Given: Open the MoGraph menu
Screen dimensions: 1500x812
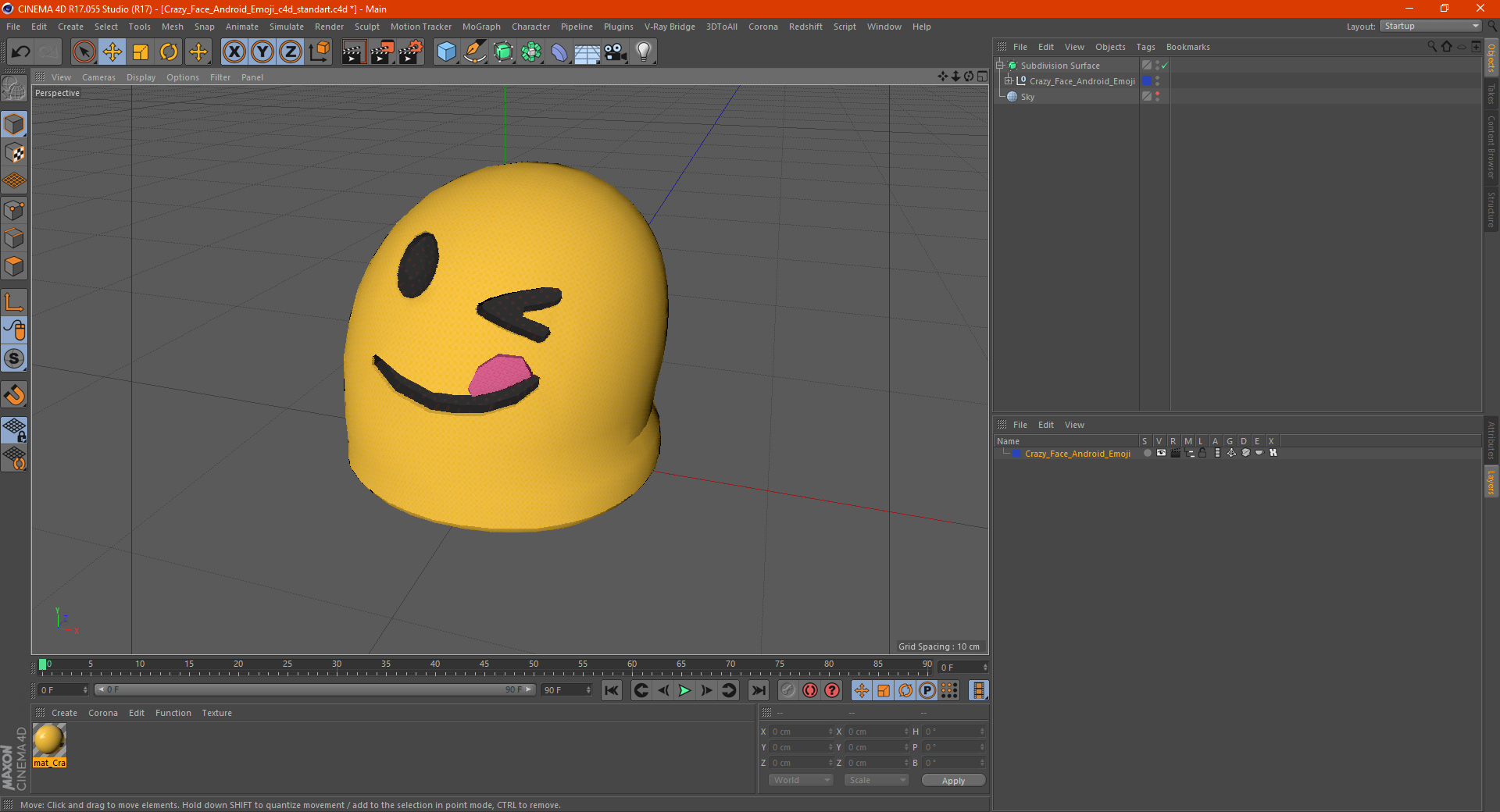Looking at the screenshot, I should (x=481, y=27).
